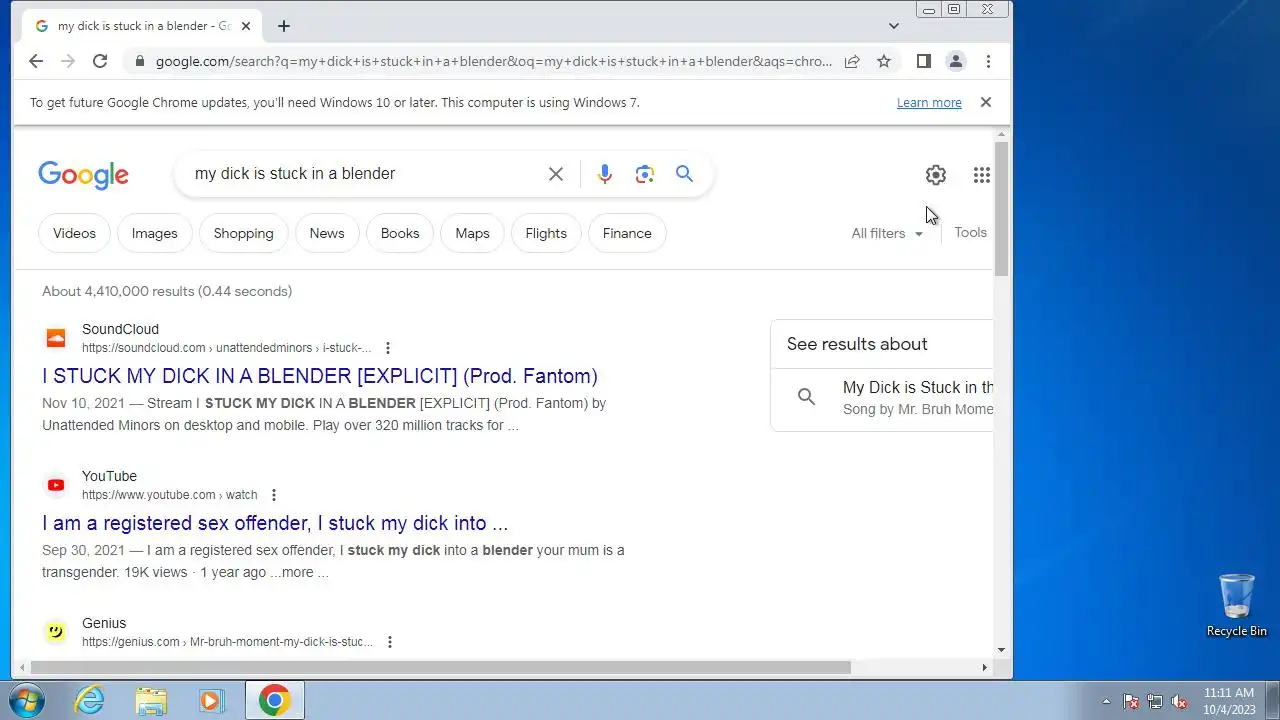Select the Maps filter chip
1280x720 pixels.
(472, 233)
